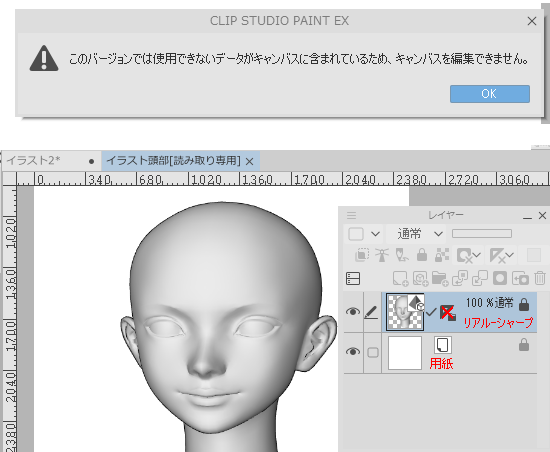The image size is (550, 452).
Task: Click the layer opacity slider
Action: pos(482,234)
